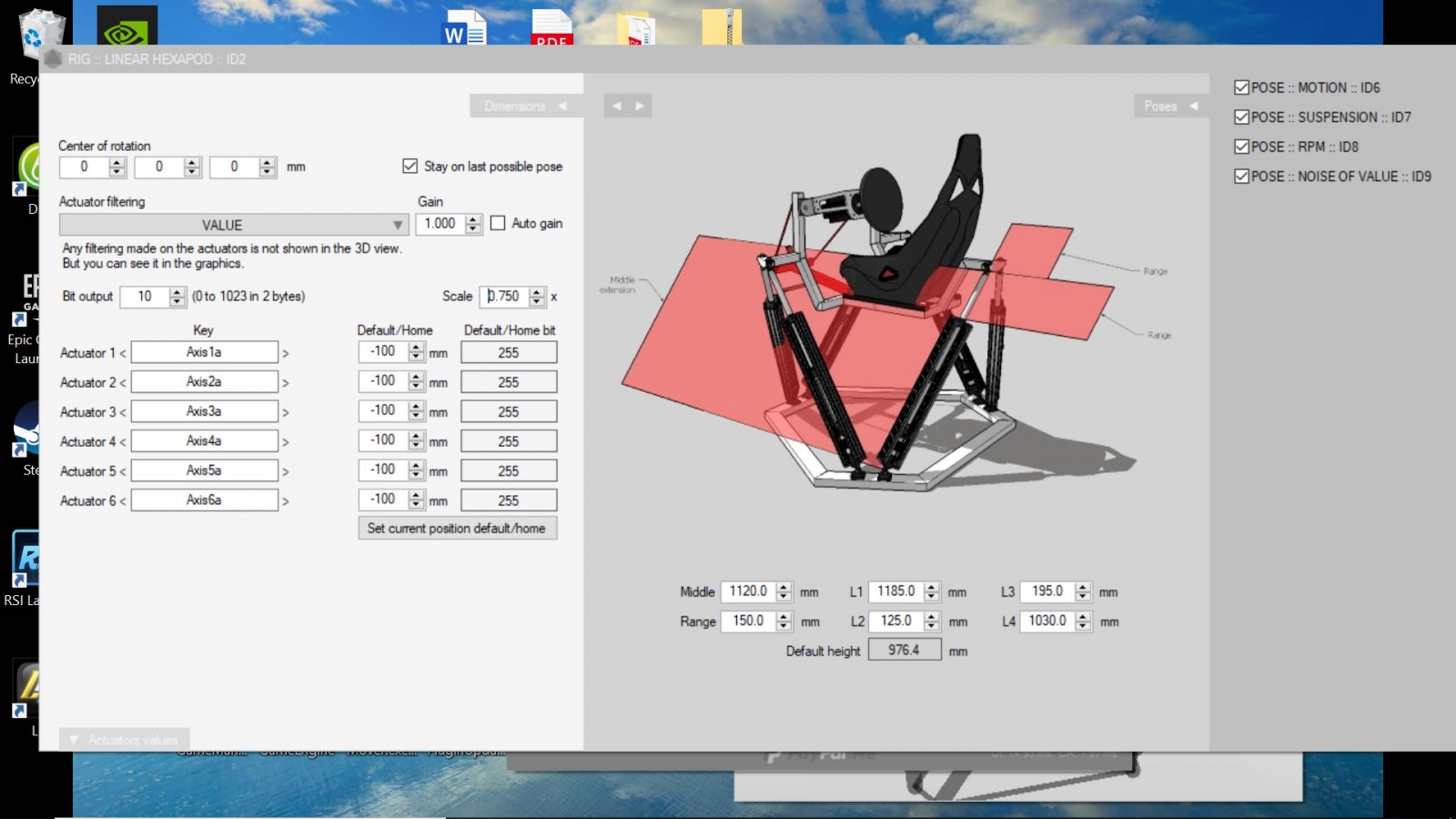Disable POSE :: NOISE OF VALUE :: ID9
The height and width of the screenshot is (819, 1456).
[1241, 177]
